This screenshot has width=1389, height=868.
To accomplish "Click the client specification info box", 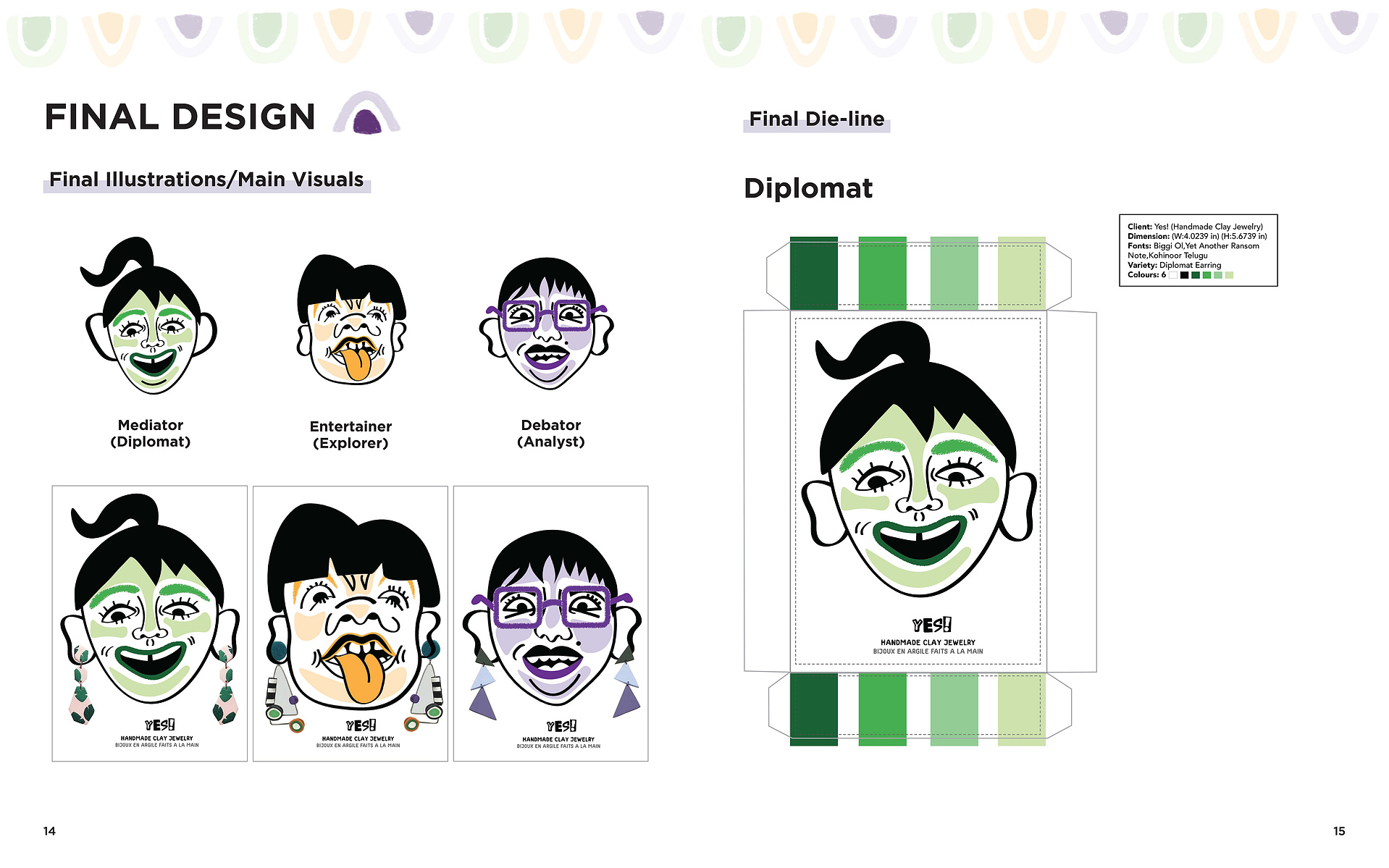I will point(1198,250).
